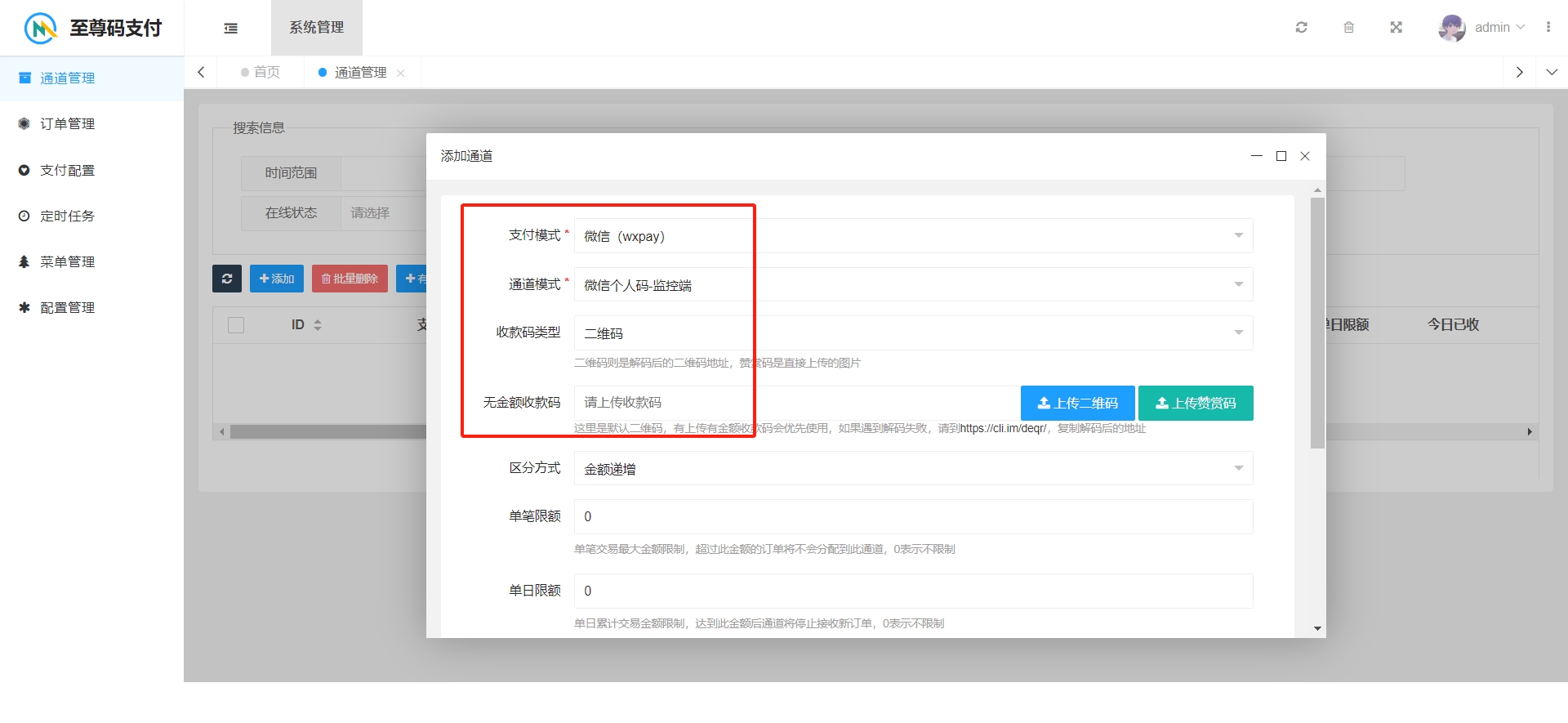Click dark refresh button above the table

click(227, 279)
